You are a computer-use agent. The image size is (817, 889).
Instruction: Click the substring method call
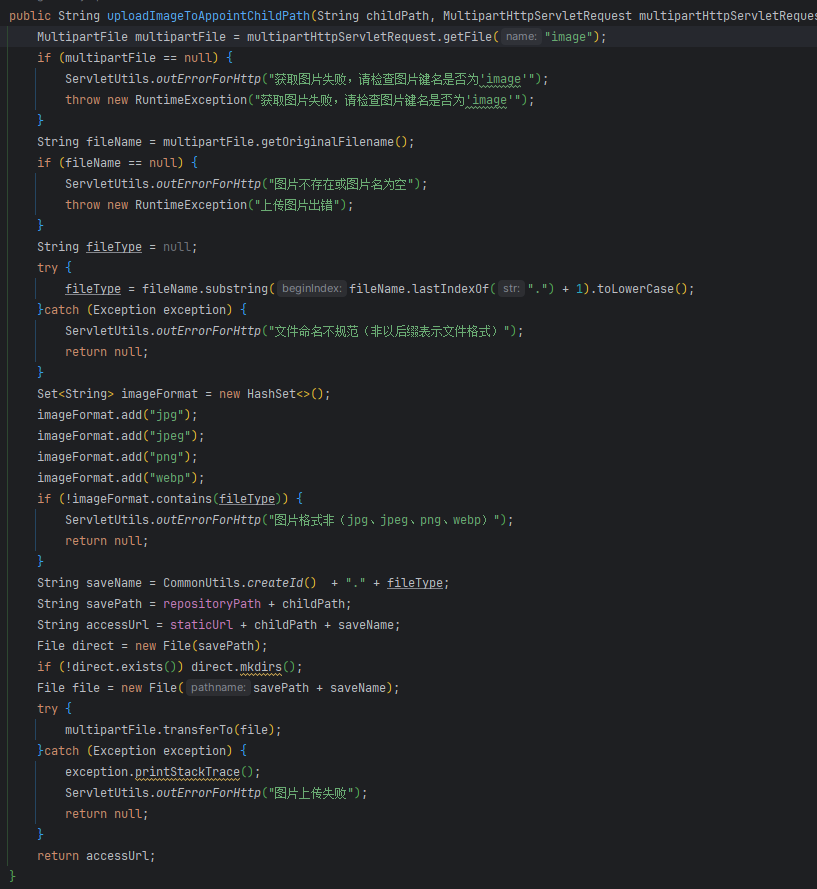(x=236, y=289)
